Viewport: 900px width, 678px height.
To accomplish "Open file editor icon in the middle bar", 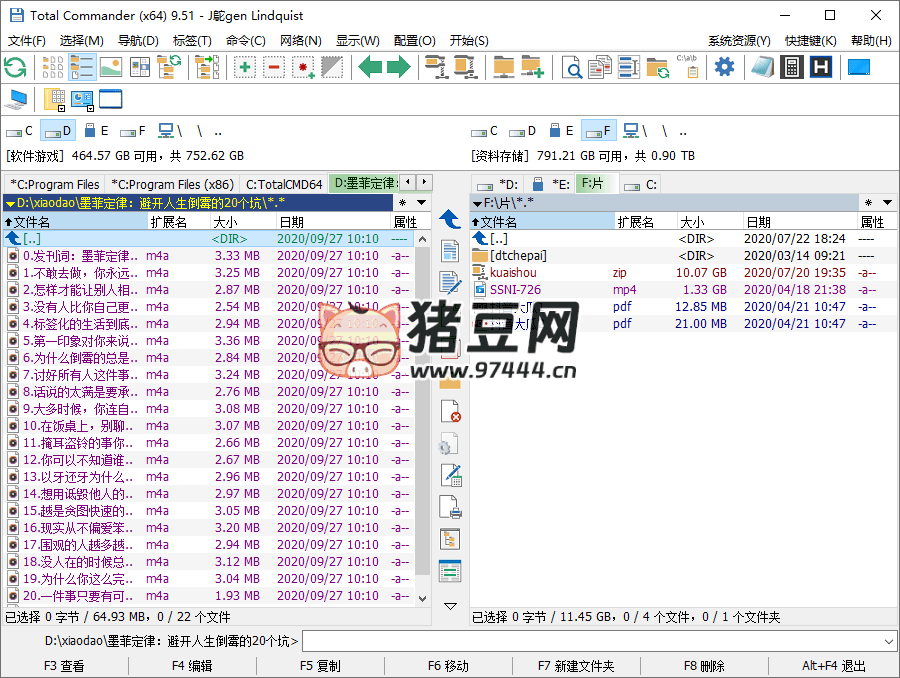I will 450,283.
